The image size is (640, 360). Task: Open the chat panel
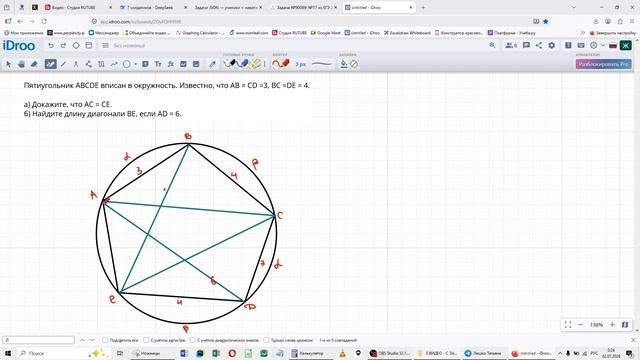coord(527,45)
